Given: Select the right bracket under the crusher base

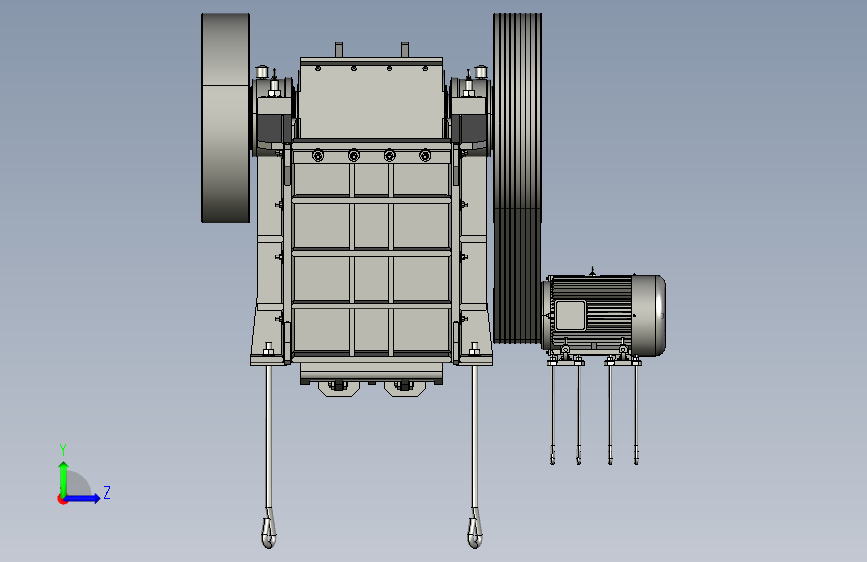Looking at the screenshot, I should coord(404,388).
